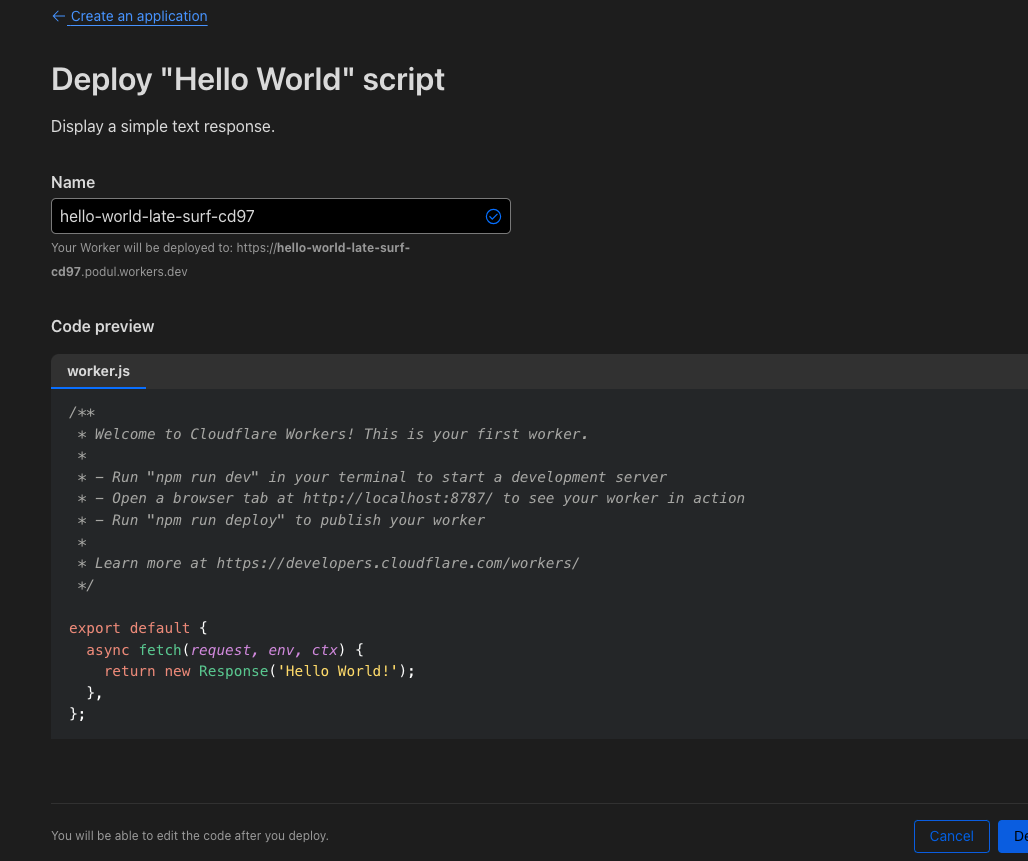Click the workers.dev deployment URL text
Image resolution: width=1028 pixels, height=861 pixels.
[x=230, y=259]
